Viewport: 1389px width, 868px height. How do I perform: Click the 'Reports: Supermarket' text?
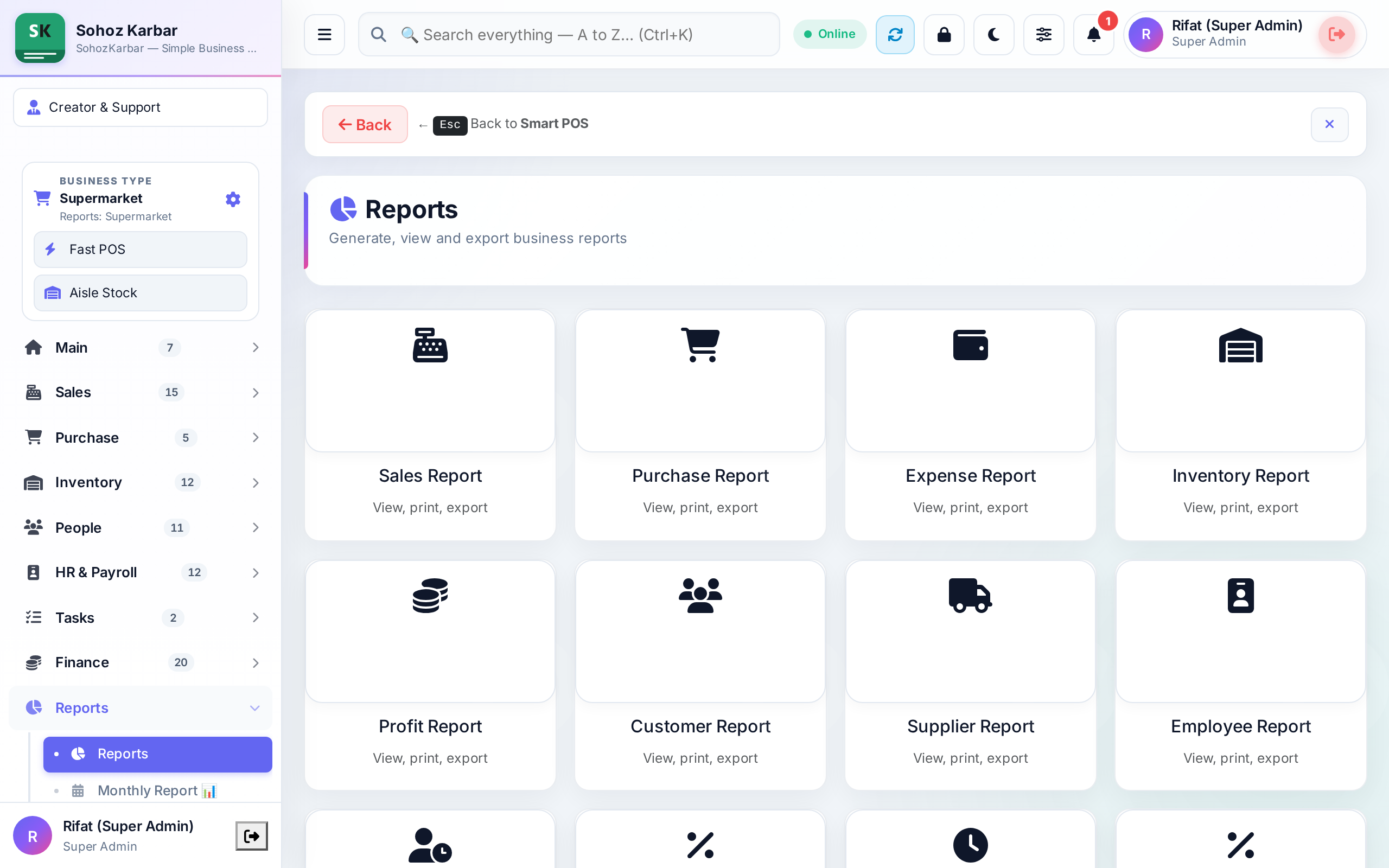(x=116, y=216)
